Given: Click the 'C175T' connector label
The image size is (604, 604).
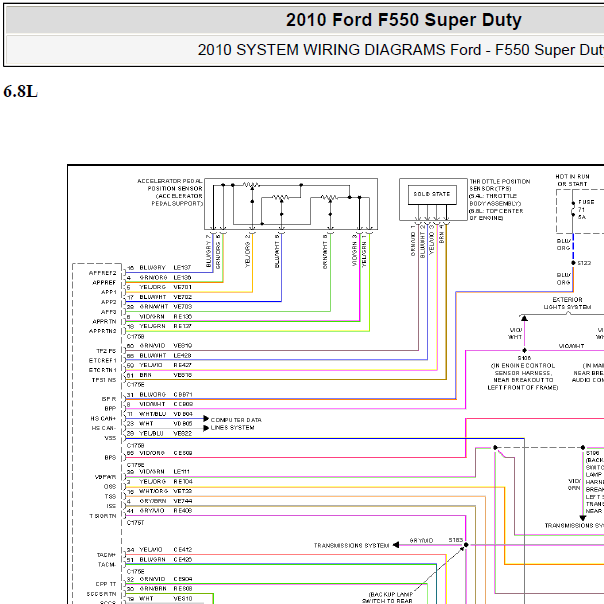Looking at the screenshot, I should tap(135, 523).
